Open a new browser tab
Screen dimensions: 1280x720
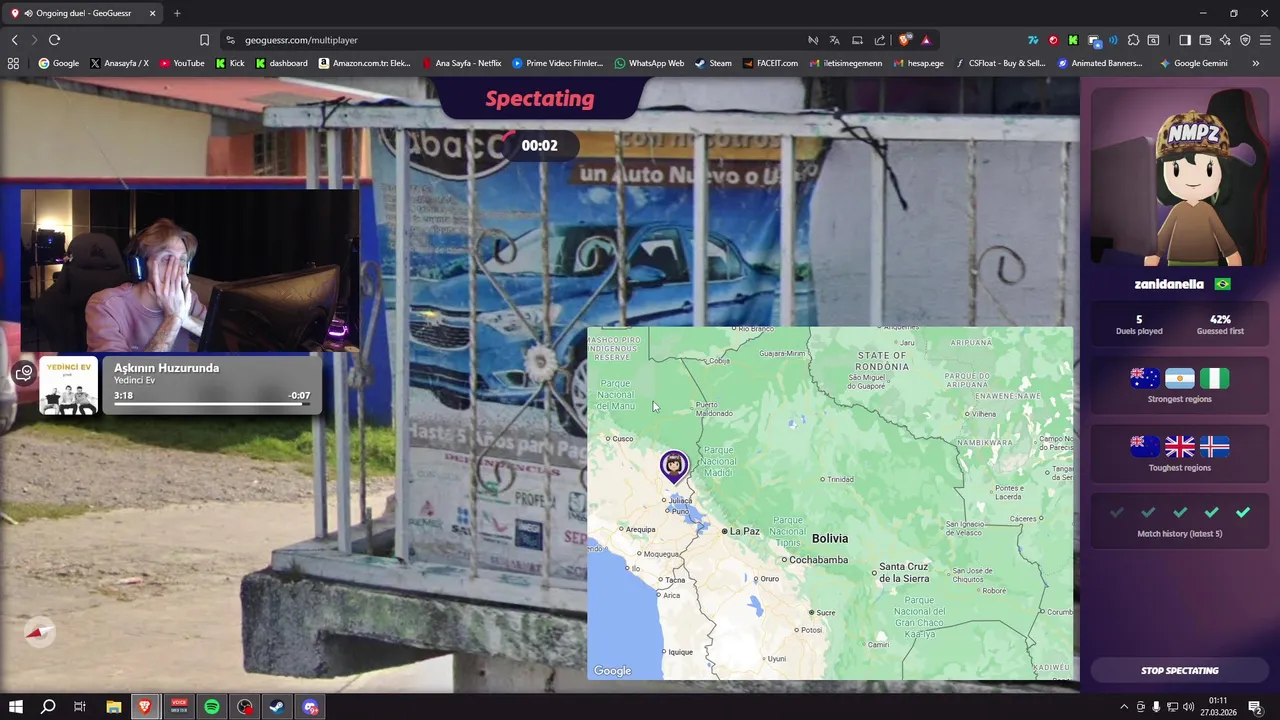pyautogui.click(x=177, y=13)
